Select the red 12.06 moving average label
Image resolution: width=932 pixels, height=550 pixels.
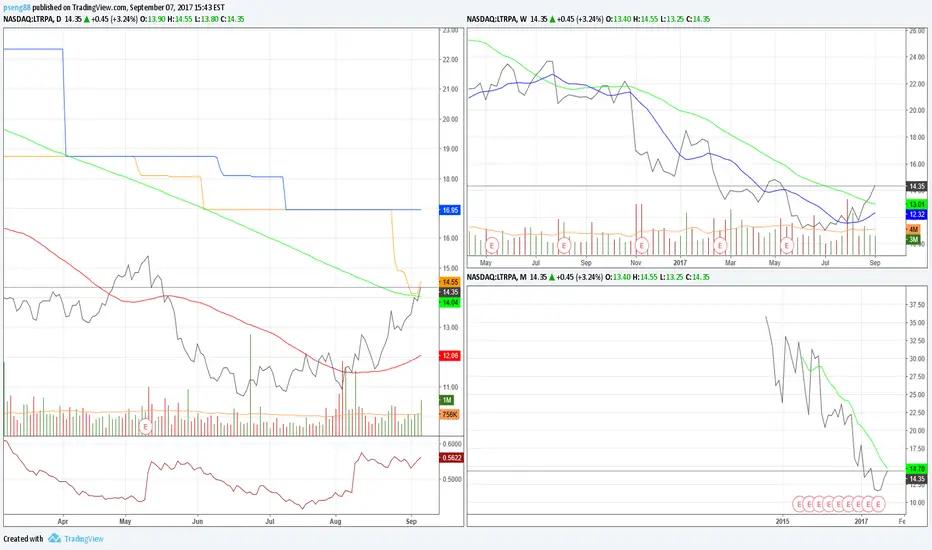[449, 356]
